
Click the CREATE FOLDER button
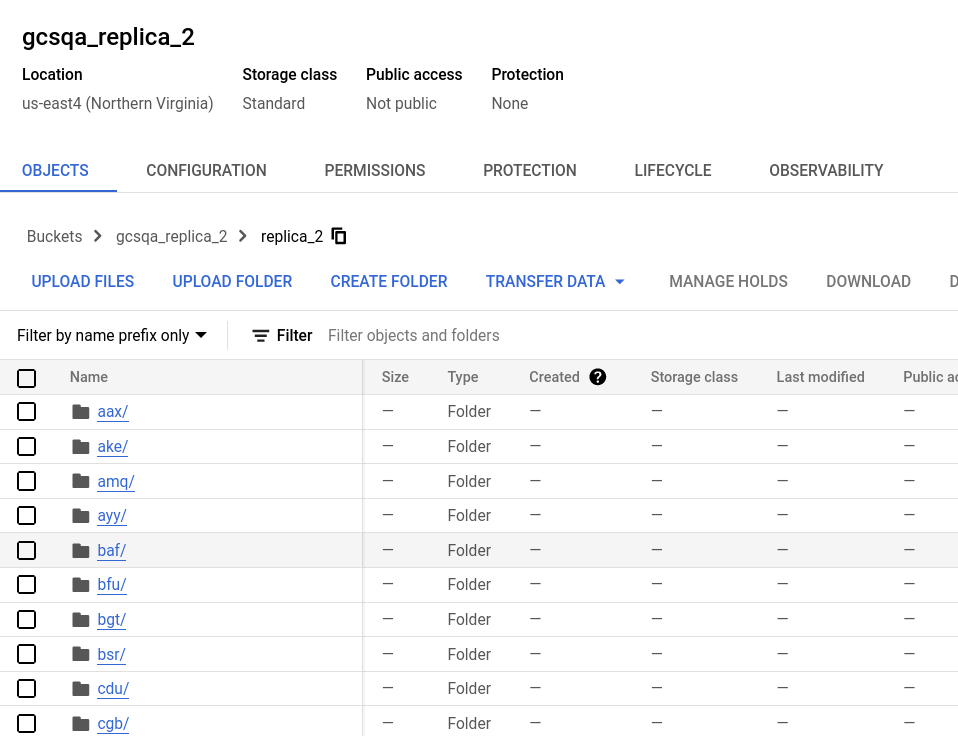tap(388, 281)
